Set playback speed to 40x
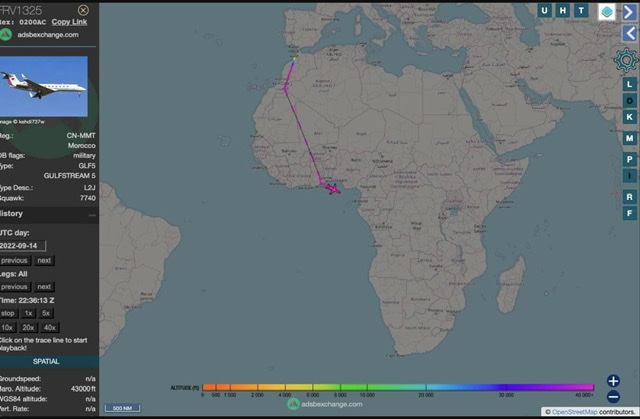The image size is (640, 419). pos(51,327)
